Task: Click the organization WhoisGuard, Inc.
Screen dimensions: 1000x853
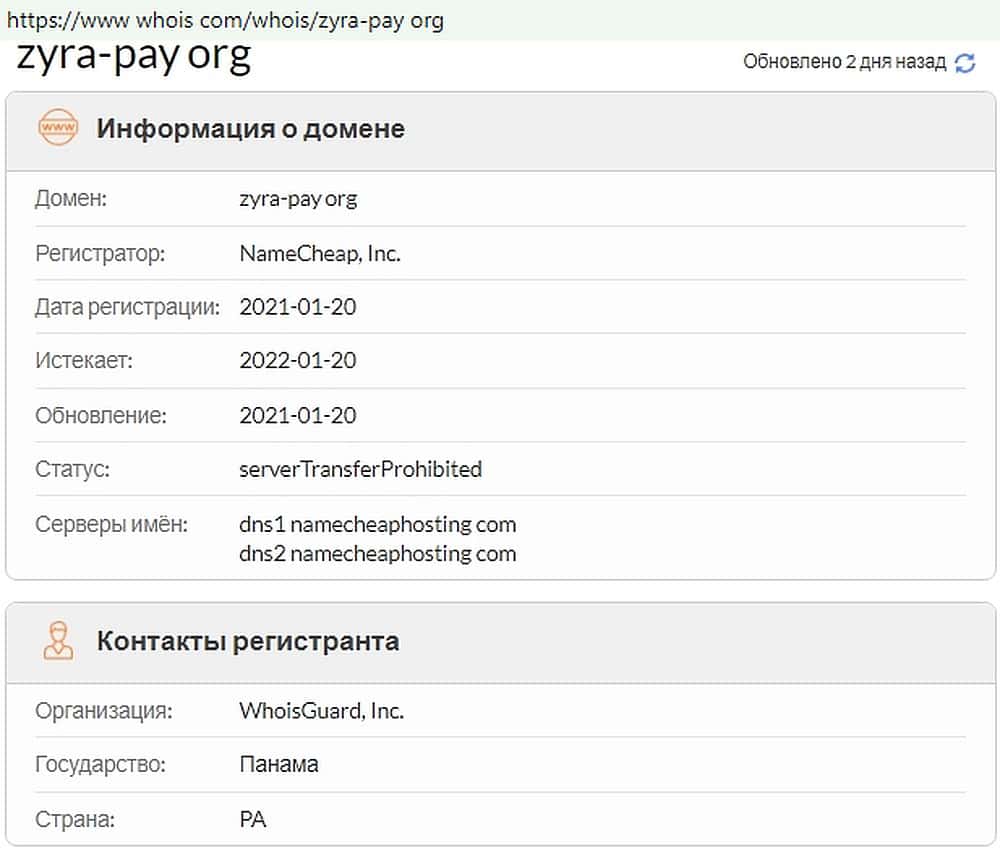Action: (x=322, y=712)
